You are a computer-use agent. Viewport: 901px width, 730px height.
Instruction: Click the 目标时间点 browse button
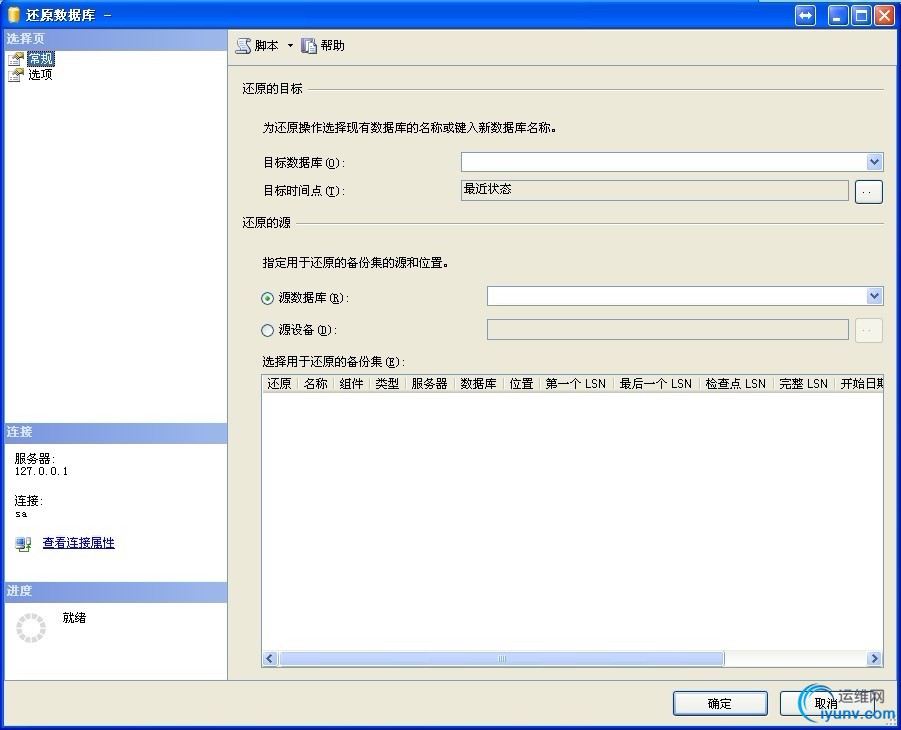(x=868, y=191)
